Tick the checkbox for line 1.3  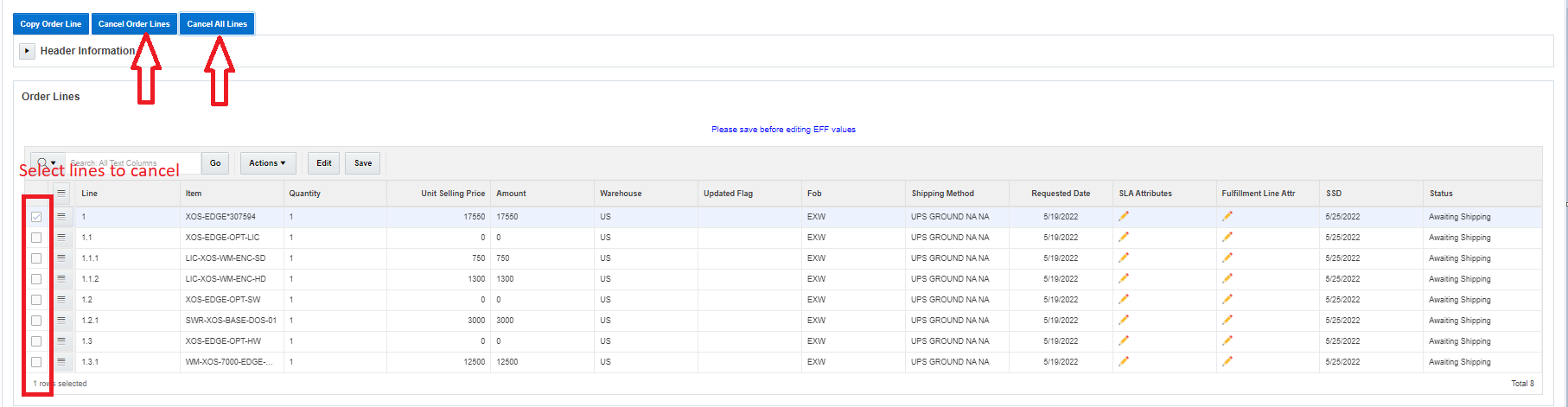click(36, 341)
